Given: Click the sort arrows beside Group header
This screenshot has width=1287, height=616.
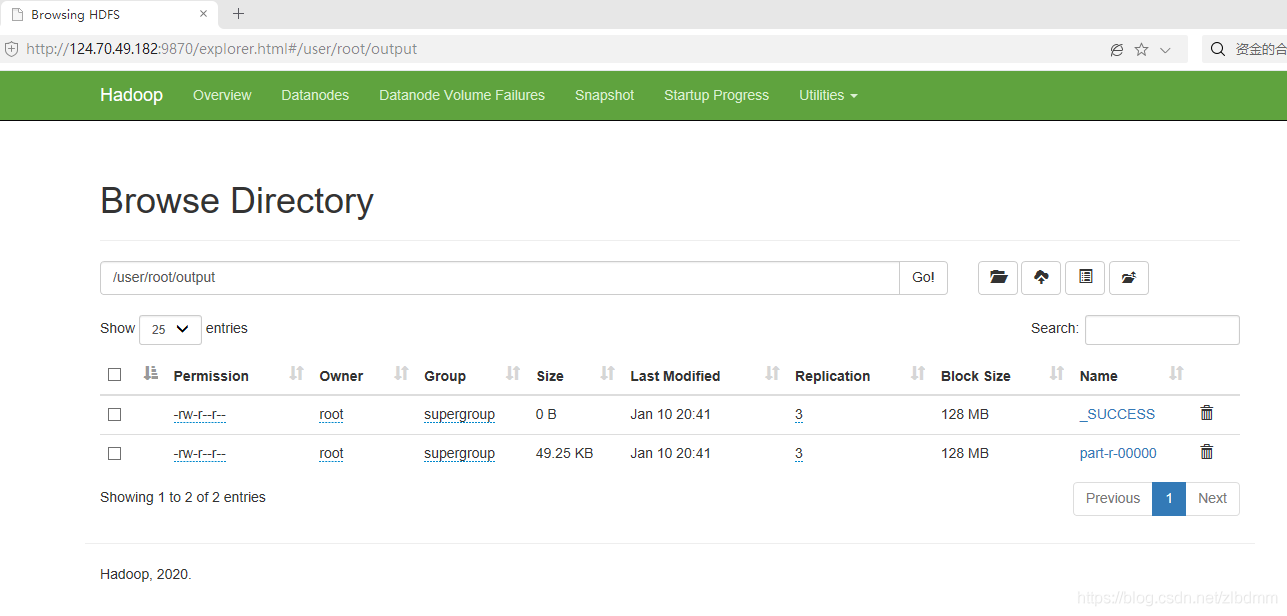Looking at the screenshot, I should pyautogui.click(x=513, y=373).
